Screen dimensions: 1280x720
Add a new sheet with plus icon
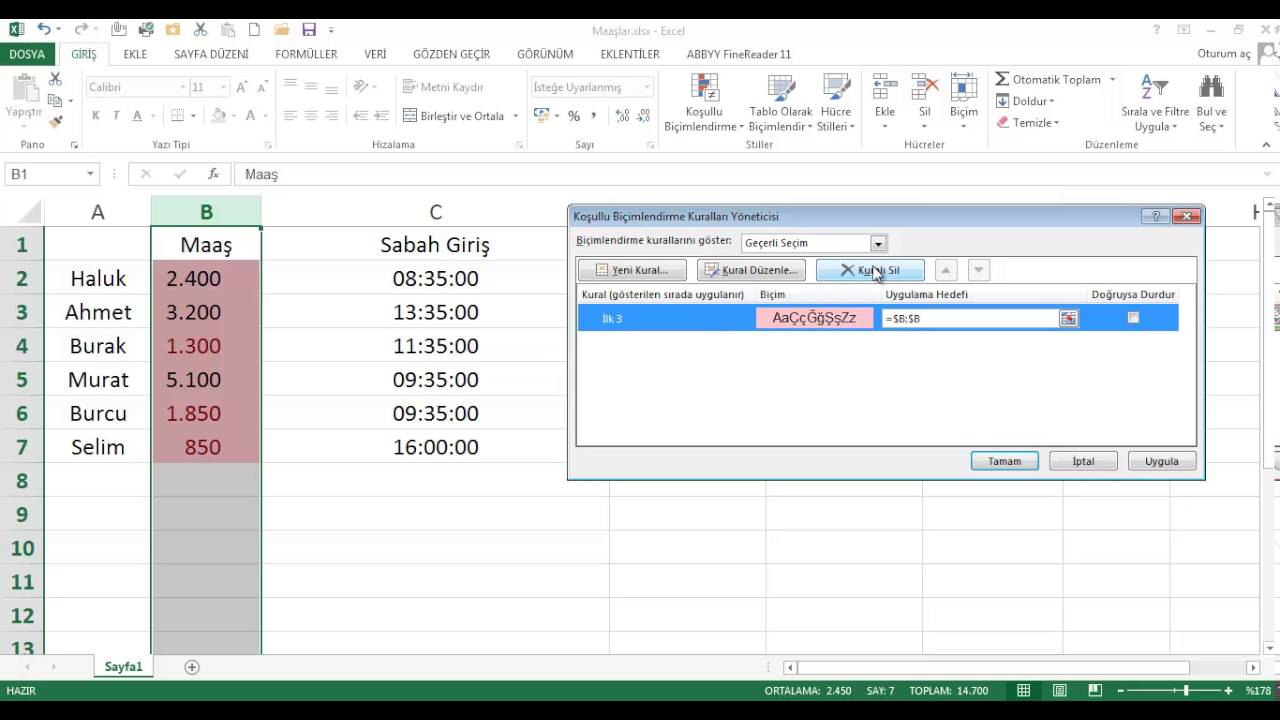click(192, 667)
